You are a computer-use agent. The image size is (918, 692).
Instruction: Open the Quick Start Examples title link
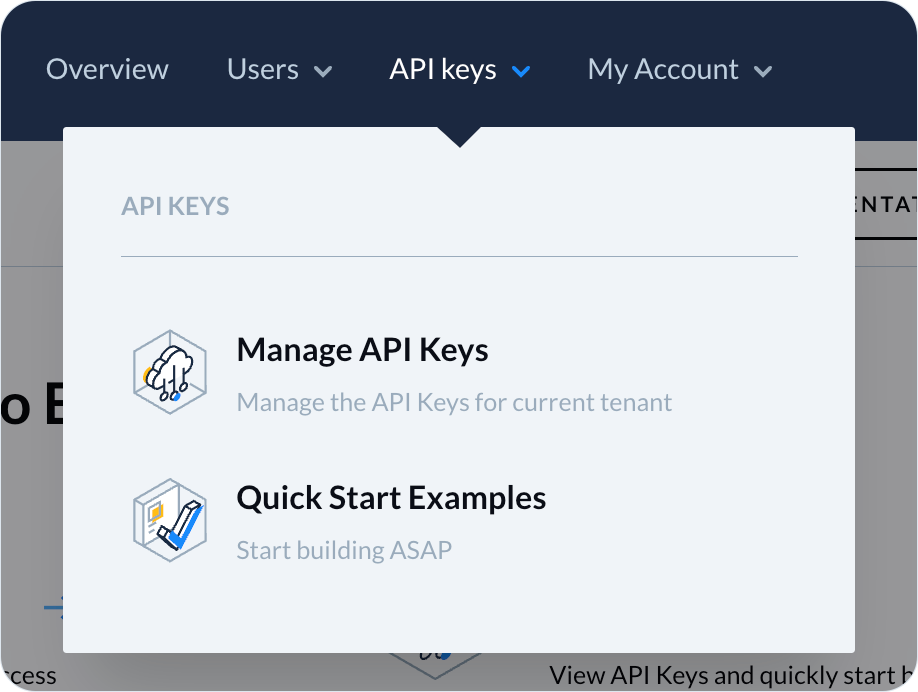click(391, 498)
